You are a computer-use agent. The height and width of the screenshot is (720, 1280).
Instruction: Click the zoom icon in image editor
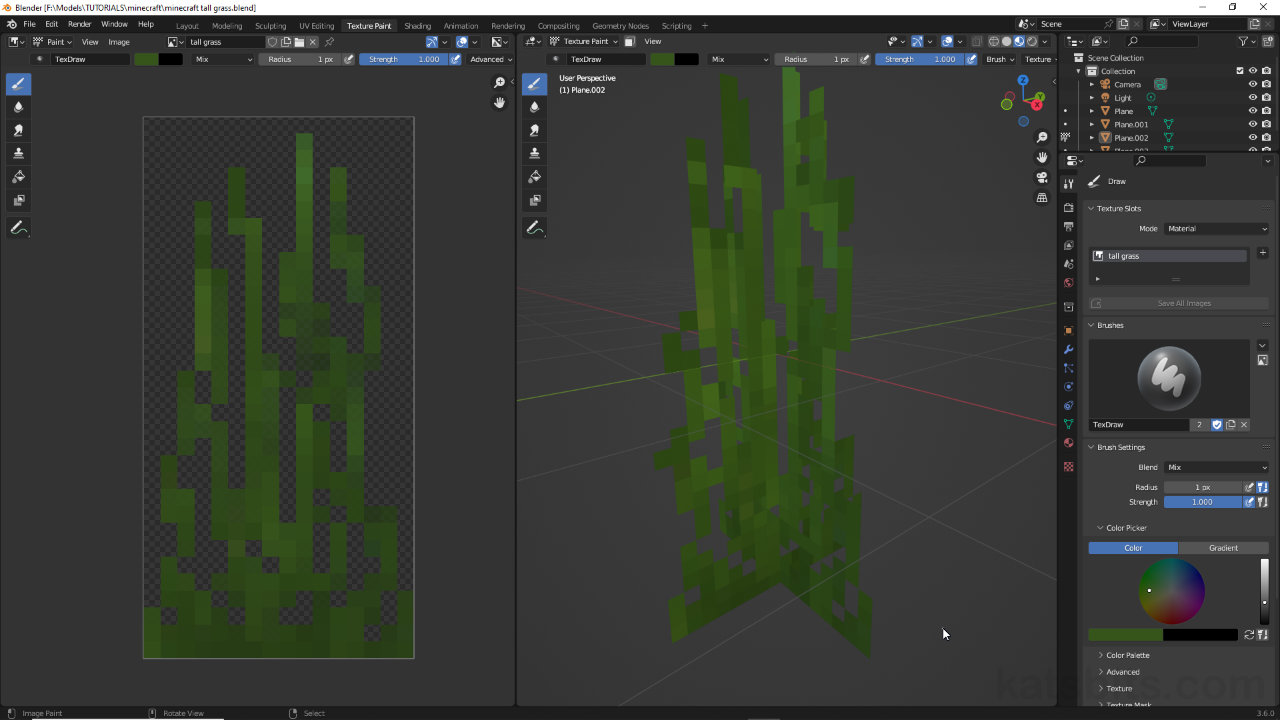499,83
